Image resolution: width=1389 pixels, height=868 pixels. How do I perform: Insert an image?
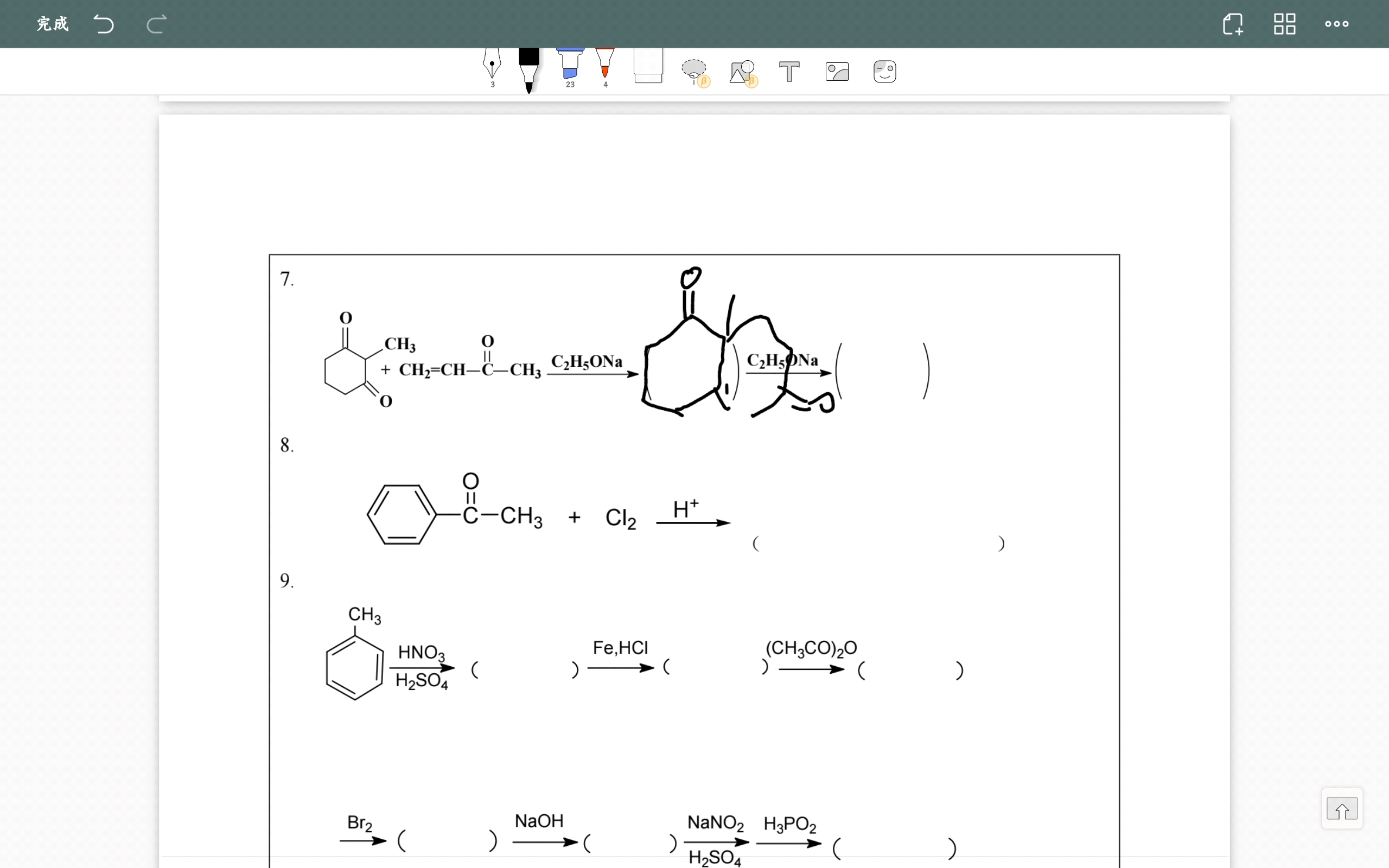pyautogui.click(x=837, y=72)
